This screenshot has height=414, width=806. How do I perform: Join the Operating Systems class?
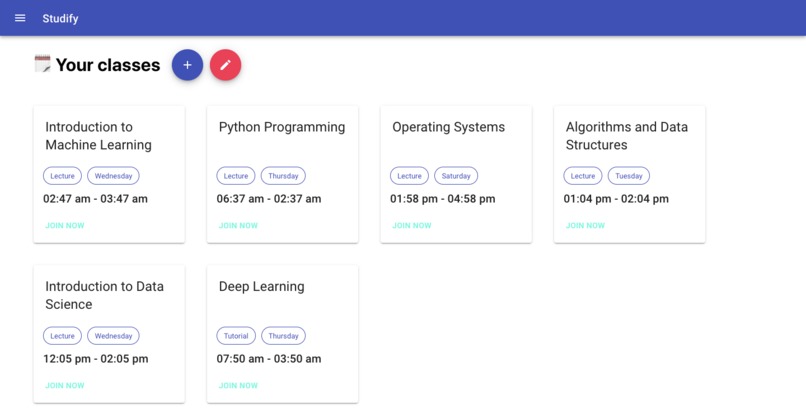(x=412, y=225)
